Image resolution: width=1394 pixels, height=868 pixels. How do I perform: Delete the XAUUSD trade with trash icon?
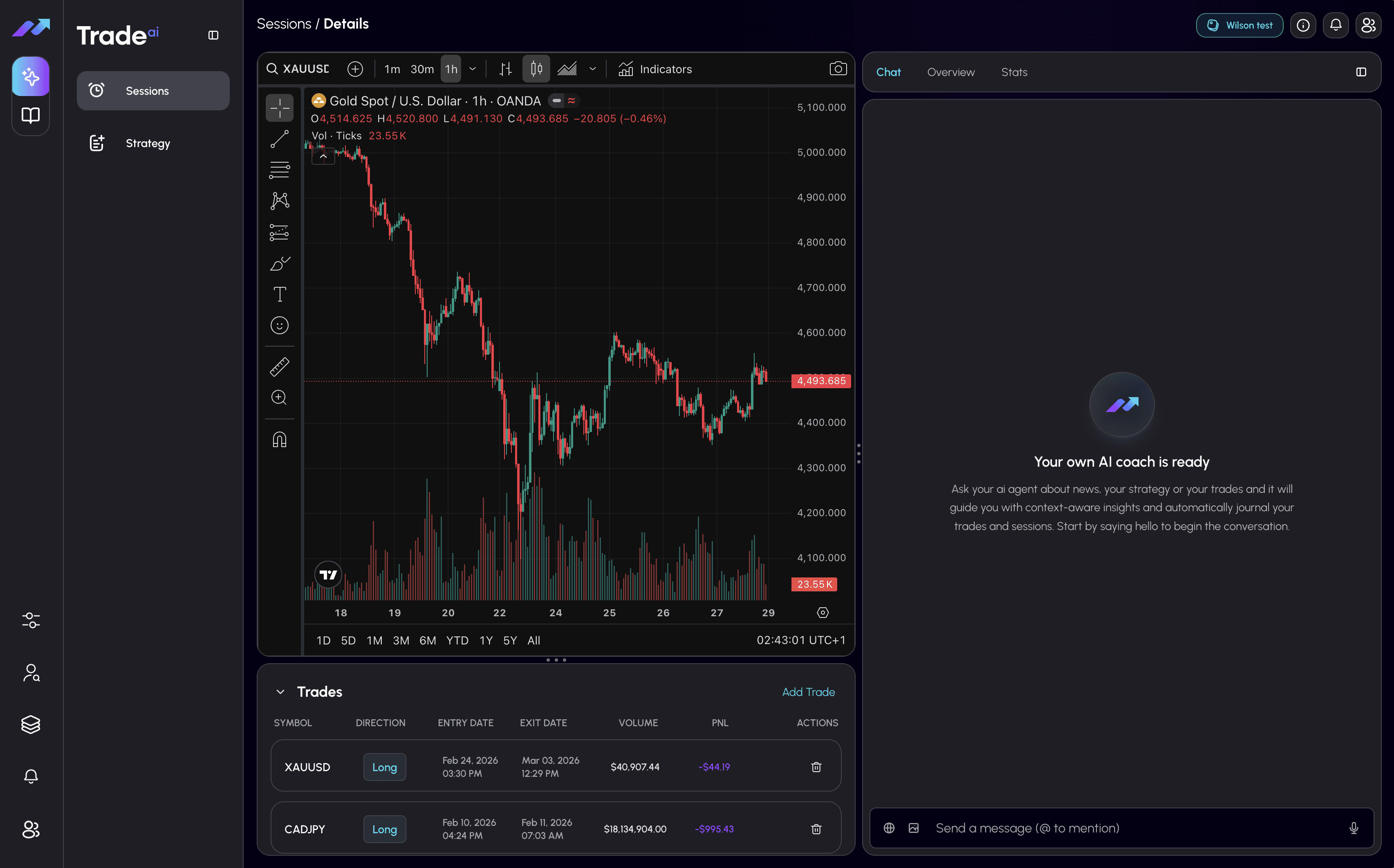point(816,767)
